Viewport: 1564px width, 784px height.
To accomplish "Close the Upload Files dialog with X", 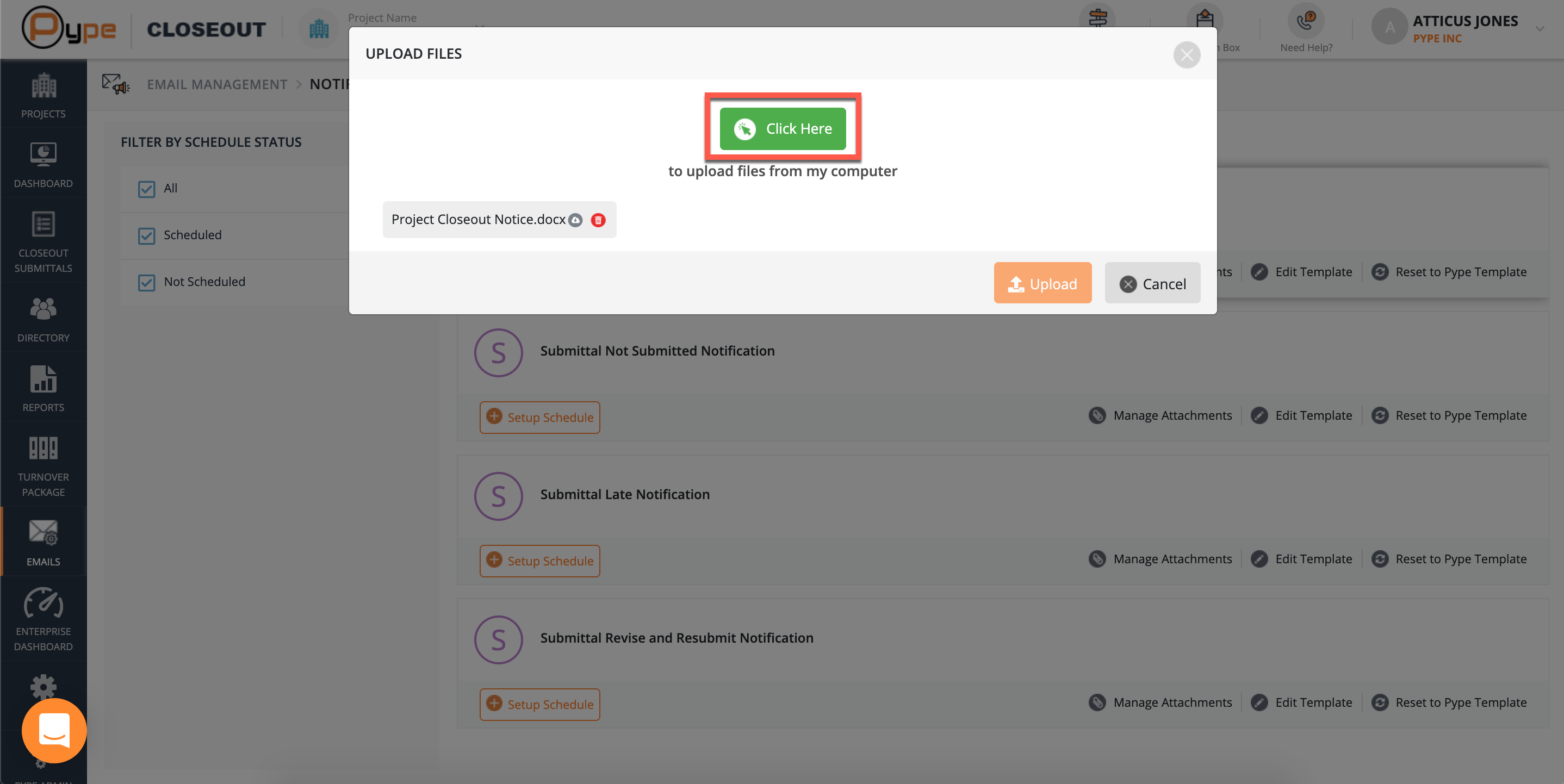I will click(1187, 54).
